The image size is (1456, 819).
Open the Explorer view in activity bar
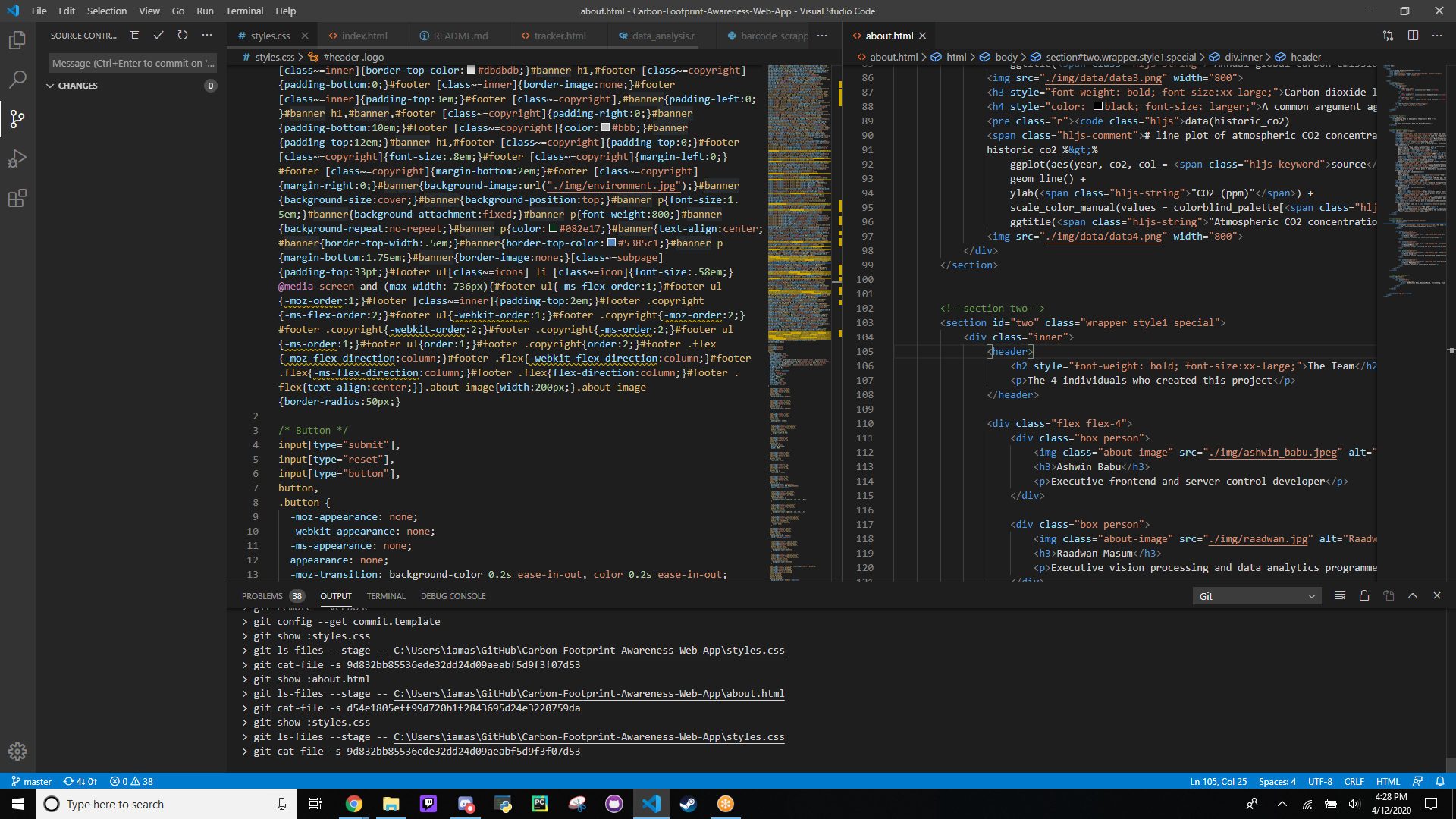click(17, 40)
